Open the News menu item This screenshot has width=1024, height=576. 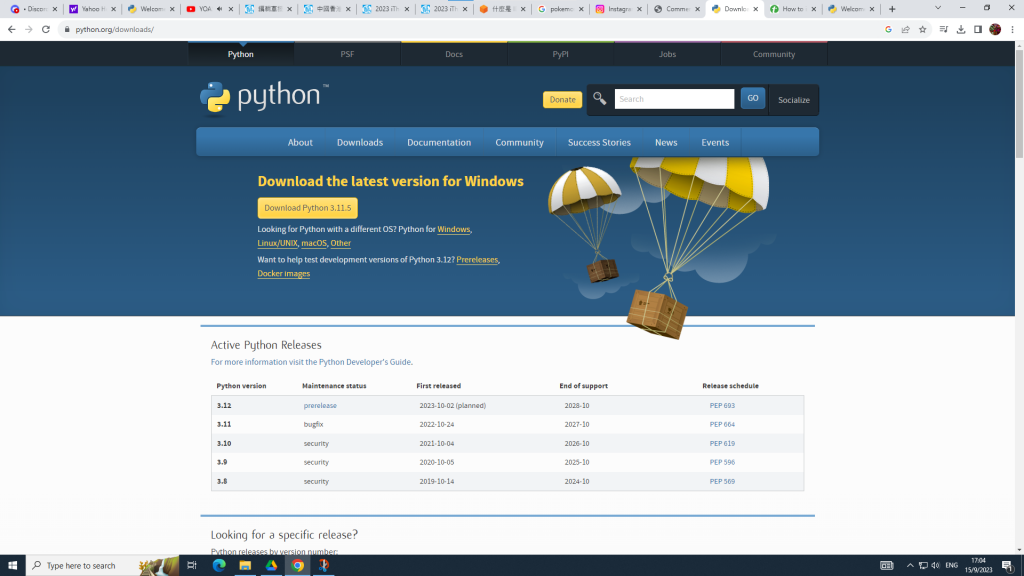pos(666,142)
